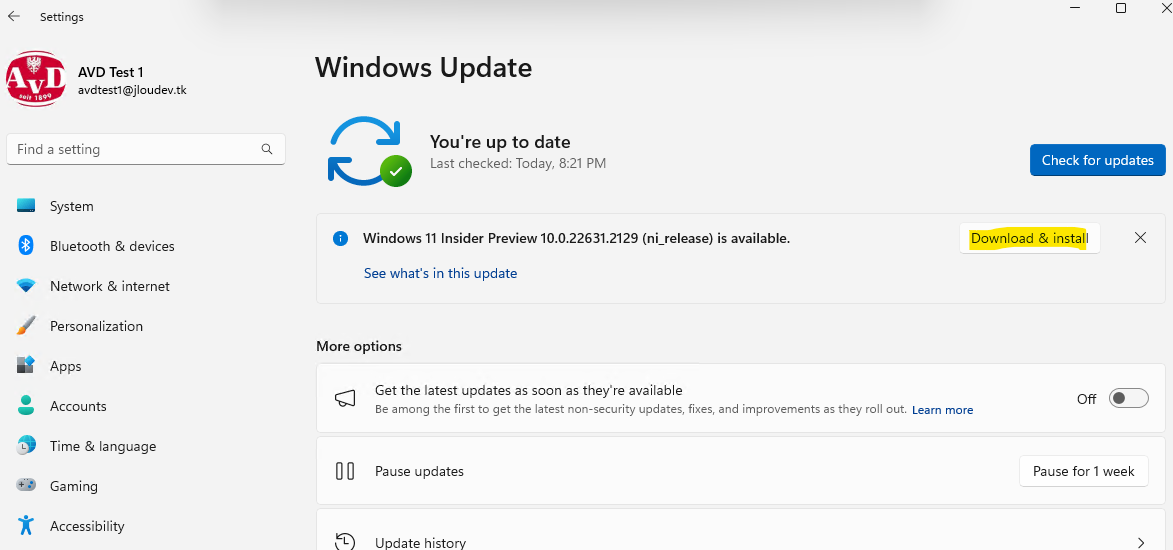Click the You're up to date heading
This screenshot has height=550, width=1173.
click(x=500, y=141)
